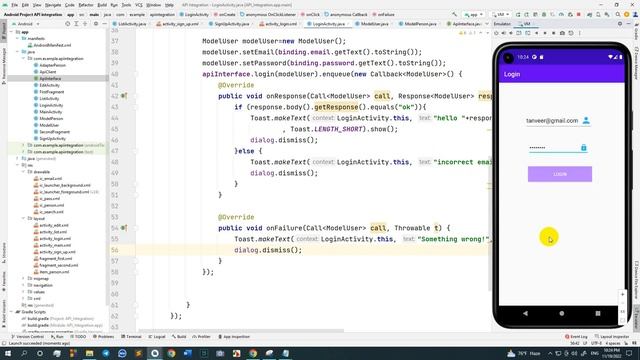This screenshot has height=360, width=640.
Task: Select AndroidManifest.xml file
Action: click(52, 45)
